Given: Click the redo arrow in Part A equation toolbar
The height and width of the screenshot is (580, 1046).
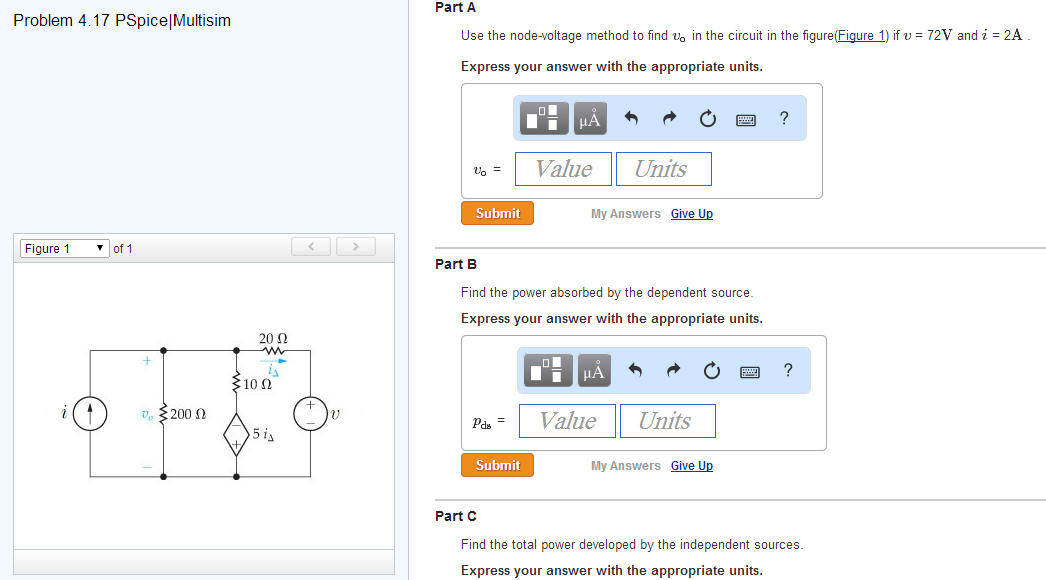Looking at the screenshot, I should click(x=668, y=117).
